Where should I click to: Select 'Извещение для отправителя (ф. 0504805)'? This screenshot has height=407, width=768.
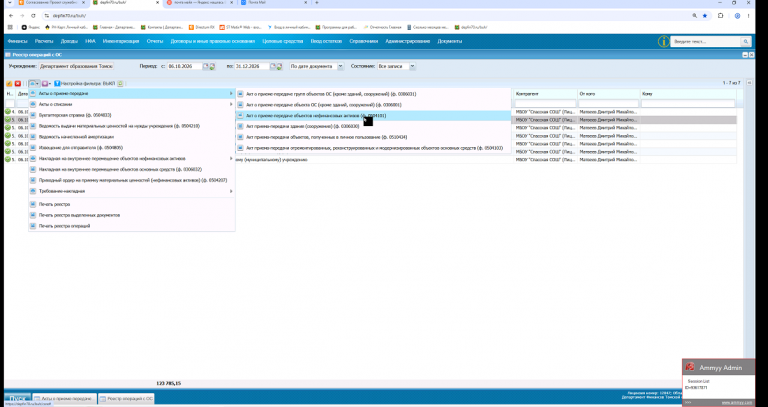(x=132, y=147)
